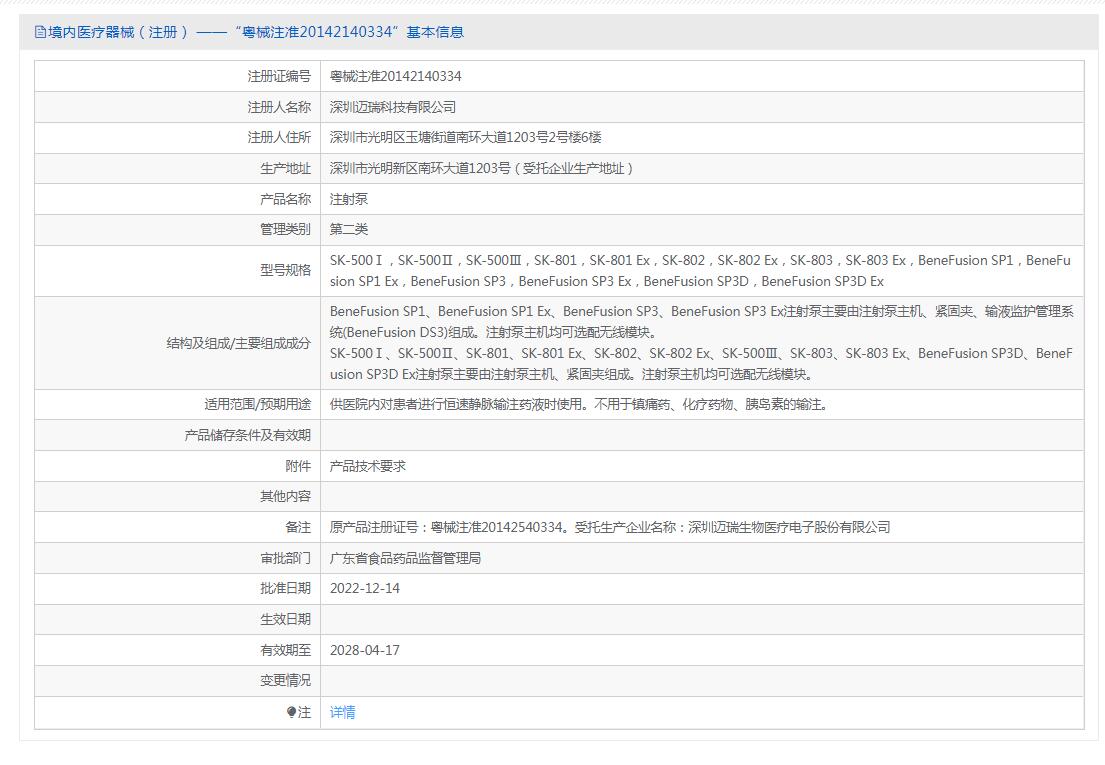
Task: Click registration number 粤械注准20142140334 in the table
Action: [395, 76]
